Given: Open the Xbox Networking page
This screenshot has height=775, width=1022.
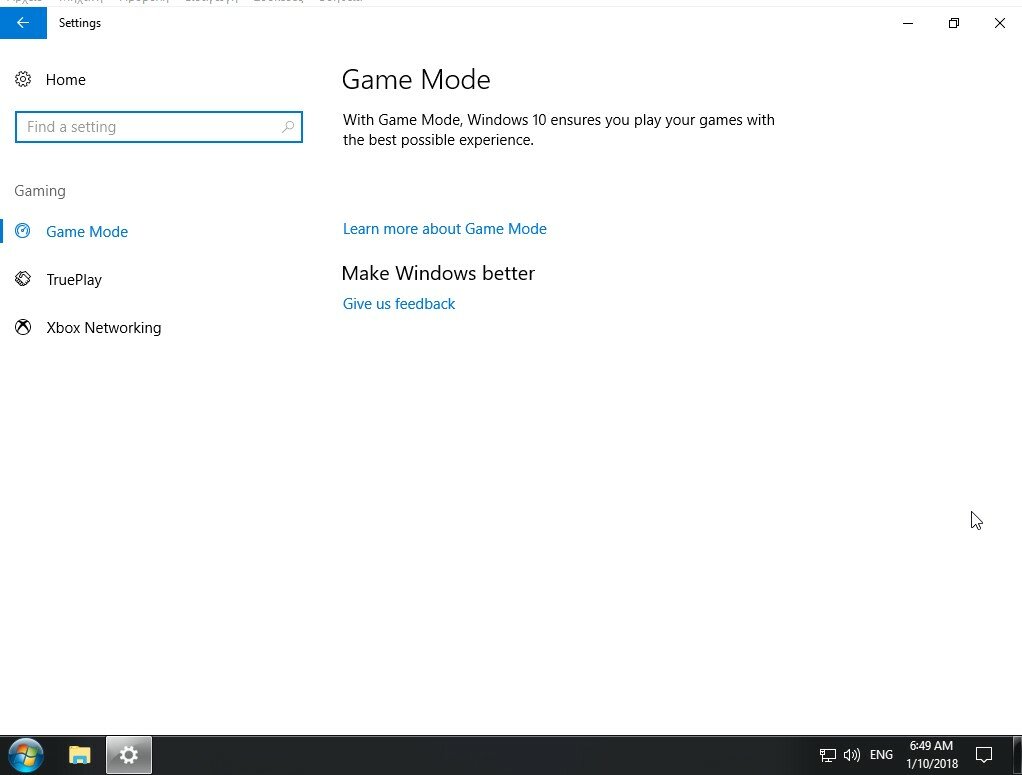Looking at the screenshot, I should coord(104,328).
